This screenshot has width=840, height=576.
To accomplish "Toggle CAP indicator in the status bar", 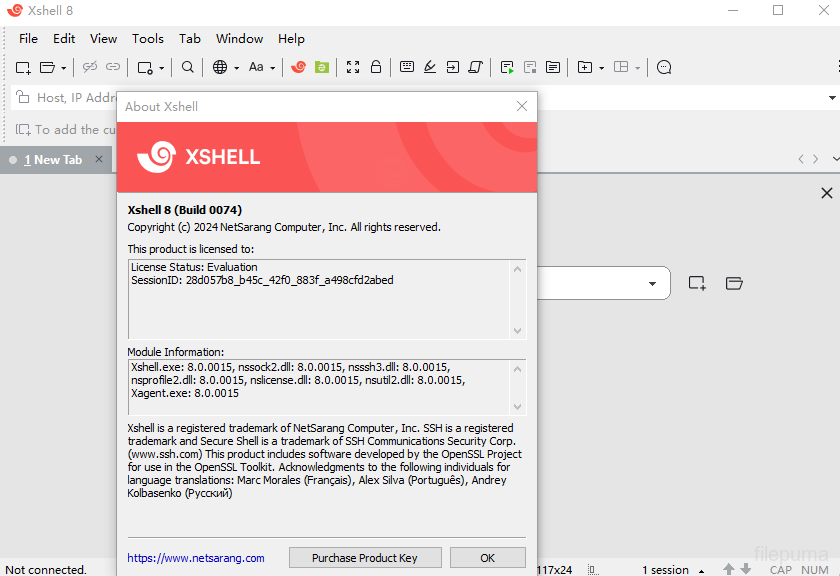I will [x=780, y=569].
